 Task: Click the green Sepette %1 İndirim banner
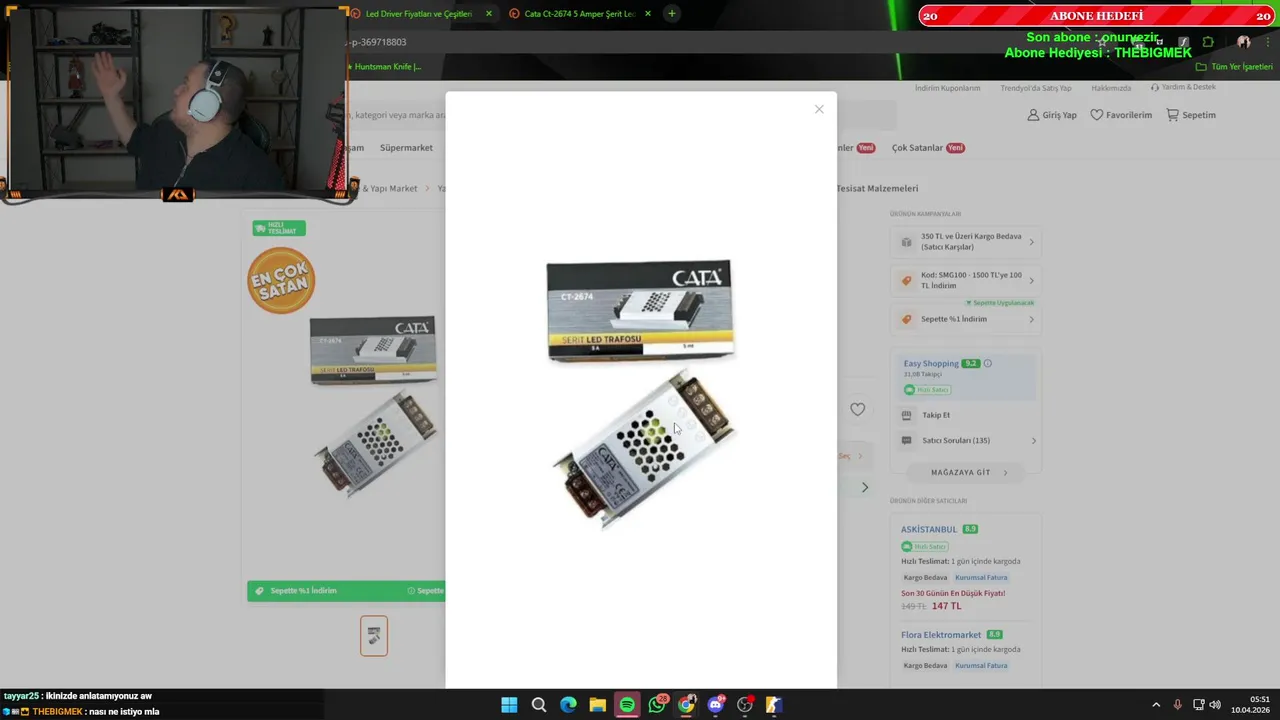346,591
